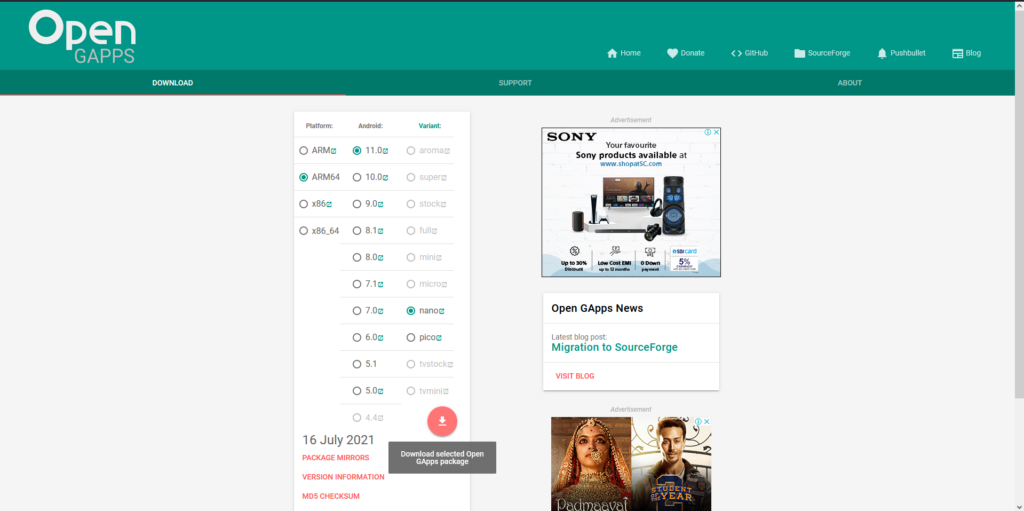Open external link icon beside 10.0
This screenshot has height=511, width=1024.
(x=385, y=178)
